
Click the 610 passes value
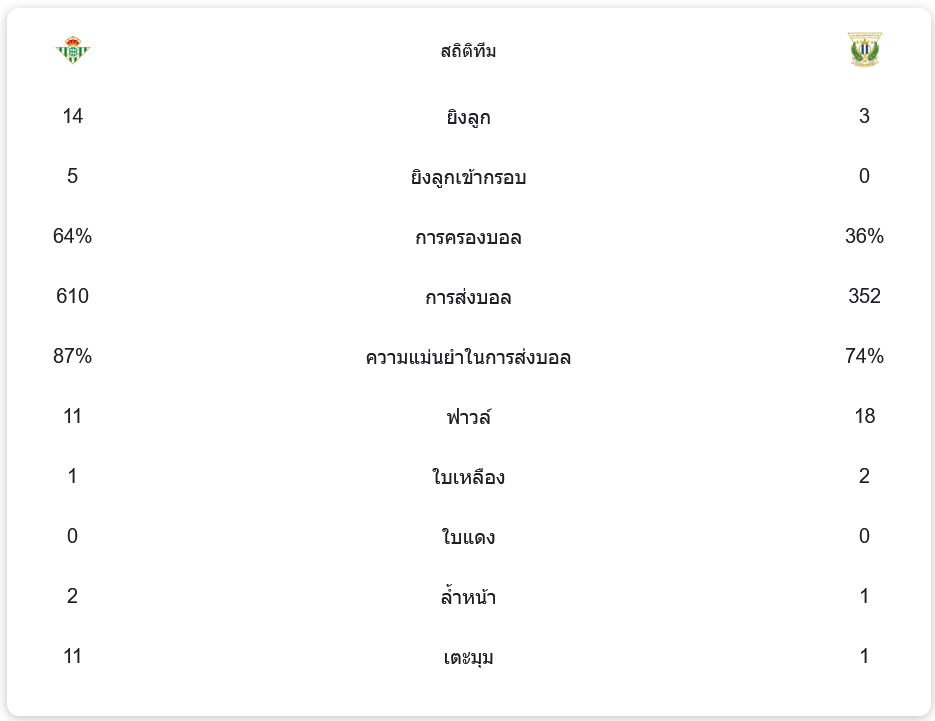click(x=72, y=296)
